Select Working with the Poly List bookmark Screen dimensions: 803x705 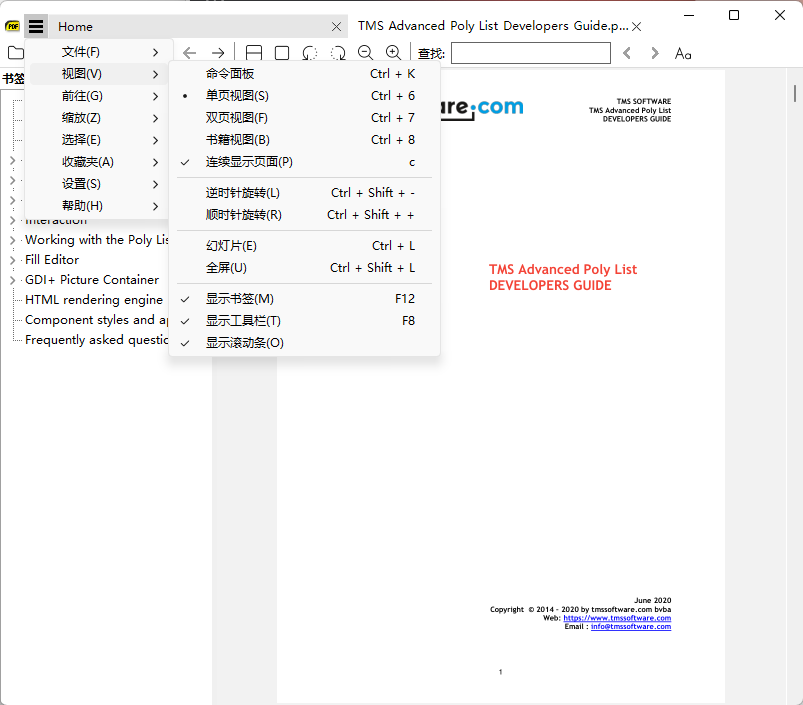coord(96,240)
